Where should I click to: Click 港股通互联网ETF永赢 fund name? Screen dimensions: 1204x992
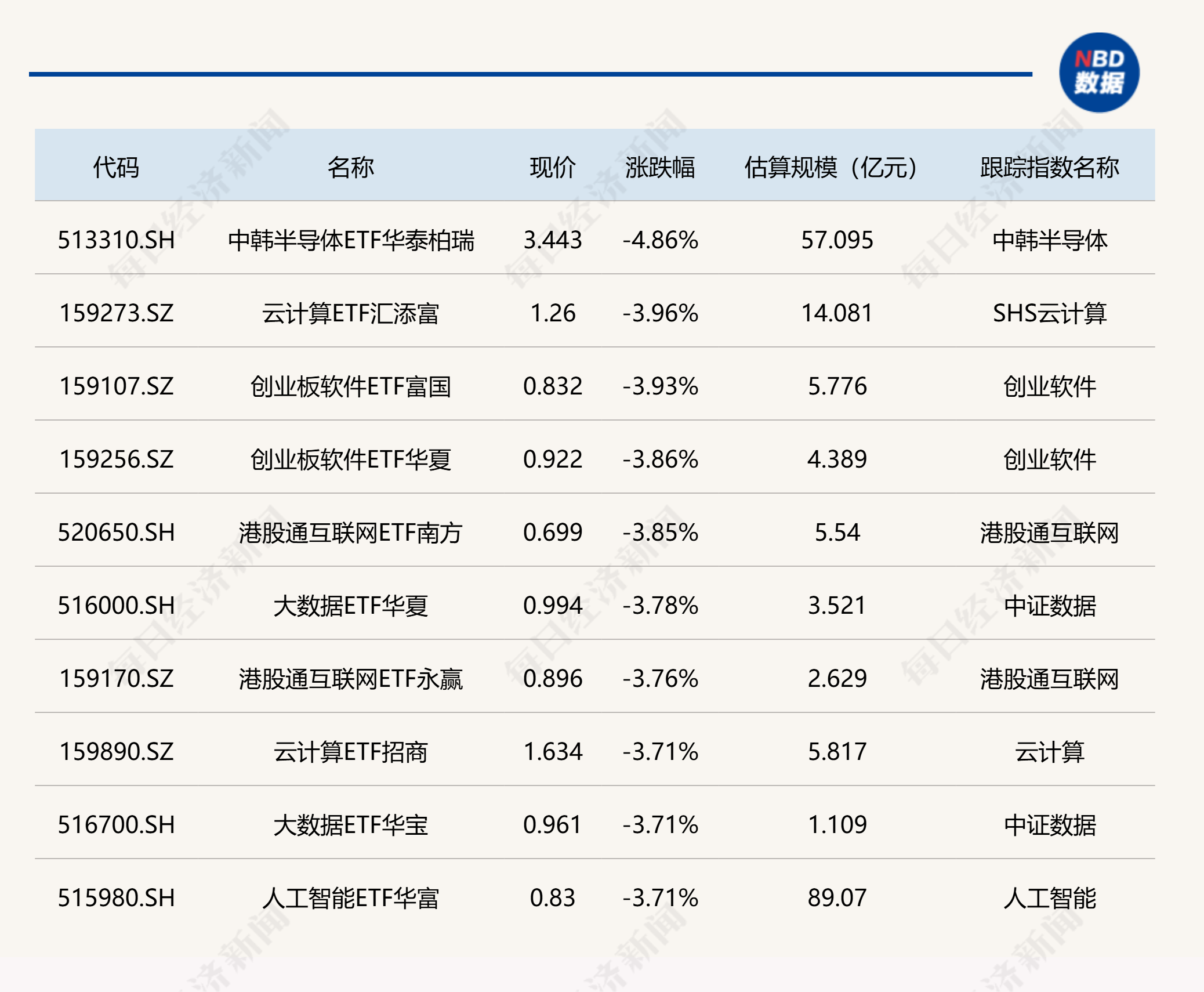tap(350, 679)
